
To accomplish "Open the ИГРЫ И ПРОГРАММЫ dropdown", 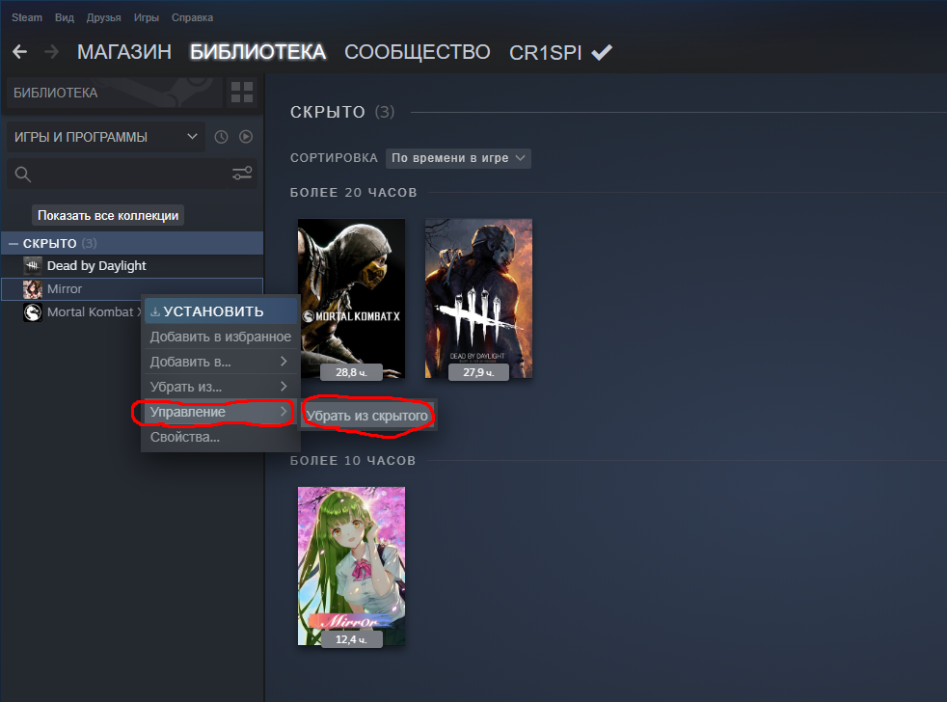I will (x=106, y=137).
